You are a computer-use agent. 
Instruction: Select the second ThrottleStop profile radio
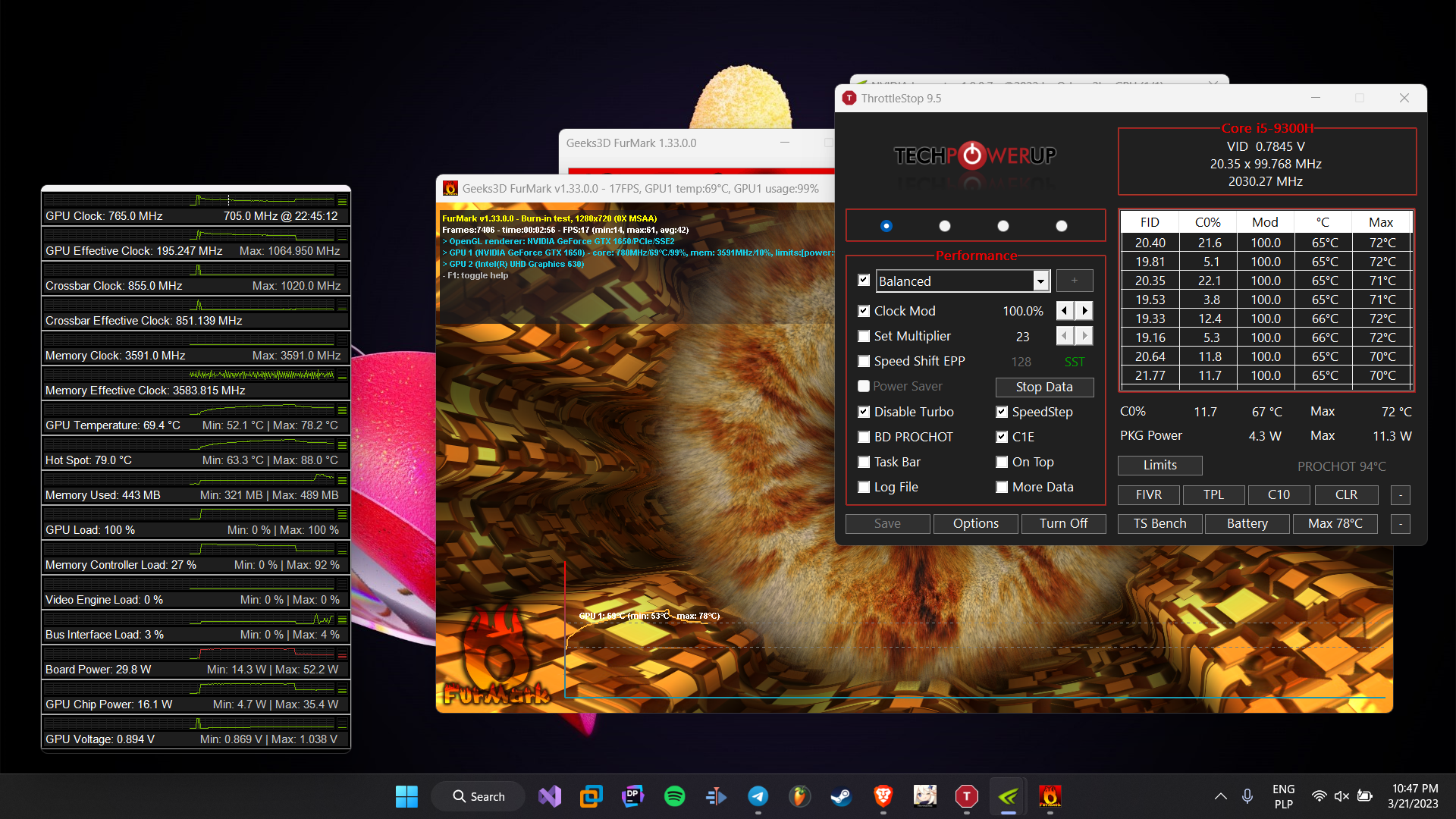(945, 226)
